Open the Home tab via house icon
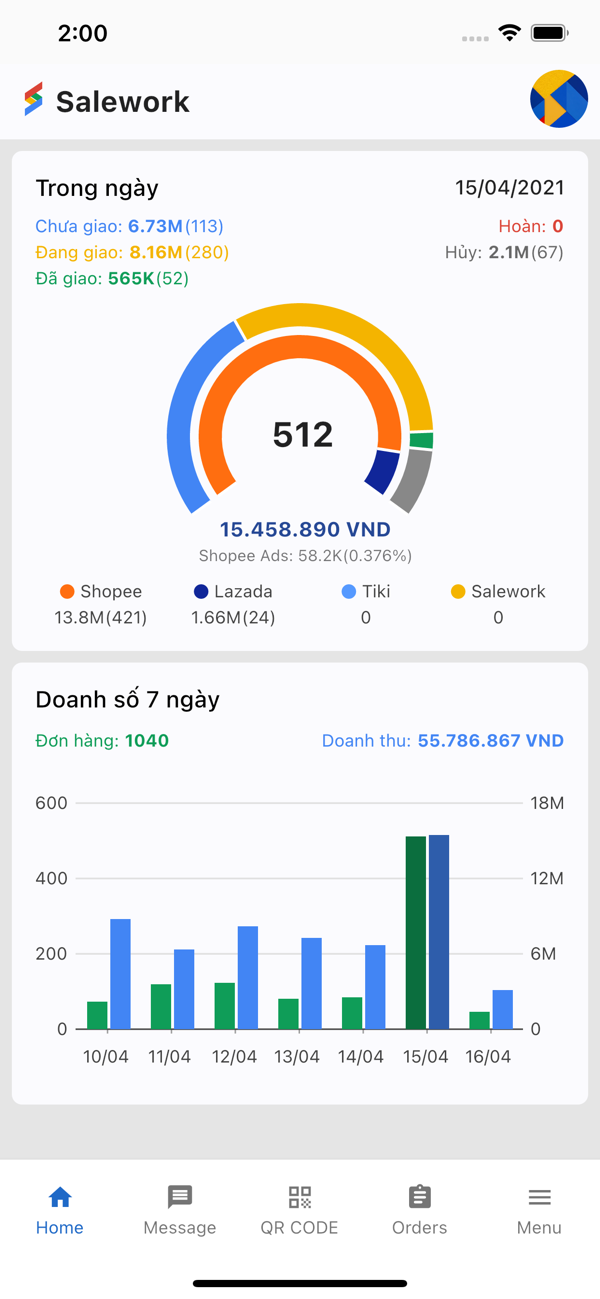The height and width of the screenshot is (1299, 600). (60, 1195)
